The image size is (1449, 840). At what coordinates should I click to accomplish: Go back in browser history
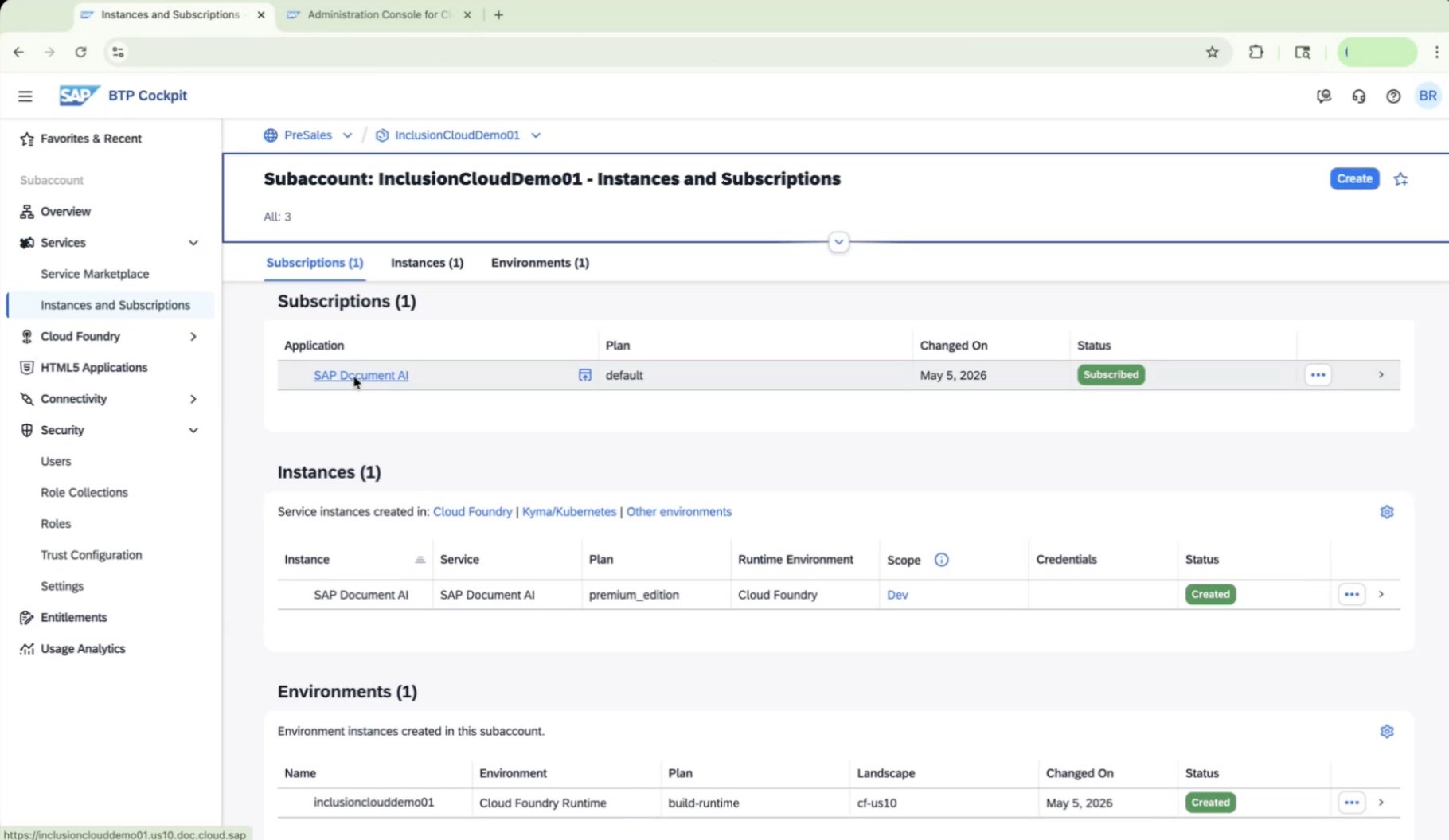click(19, 53)
